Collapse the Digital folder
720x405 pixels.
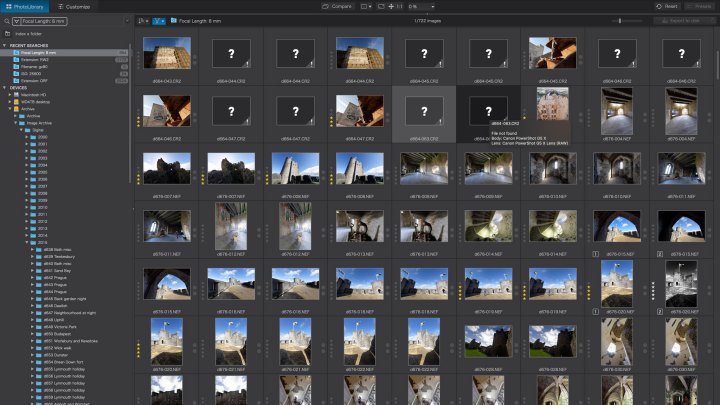[x=21, y=130]
